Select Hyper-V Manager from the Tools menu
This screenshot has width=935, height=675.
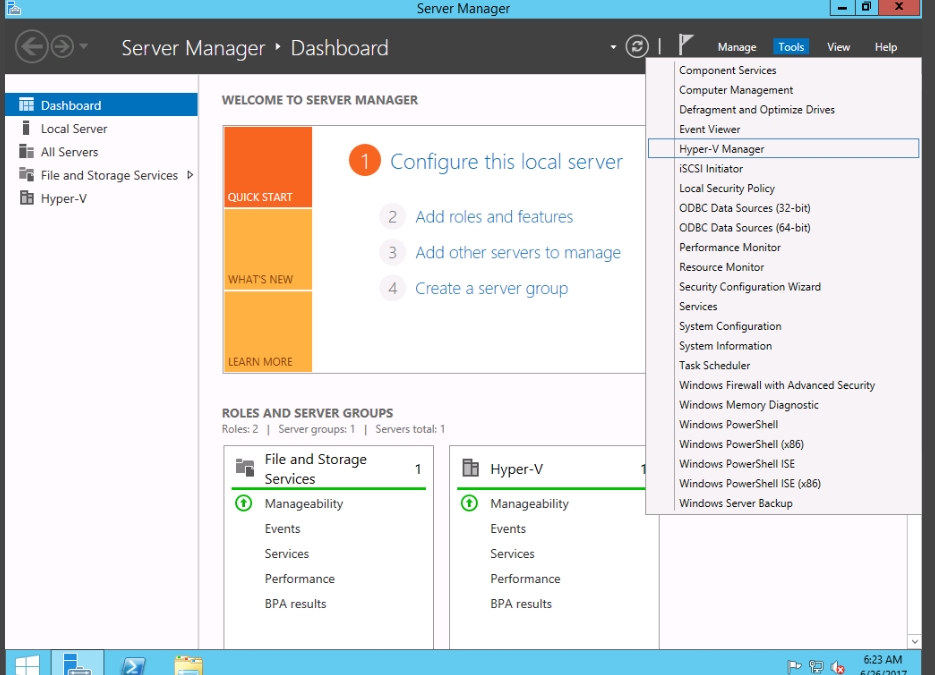coord(721,149)
